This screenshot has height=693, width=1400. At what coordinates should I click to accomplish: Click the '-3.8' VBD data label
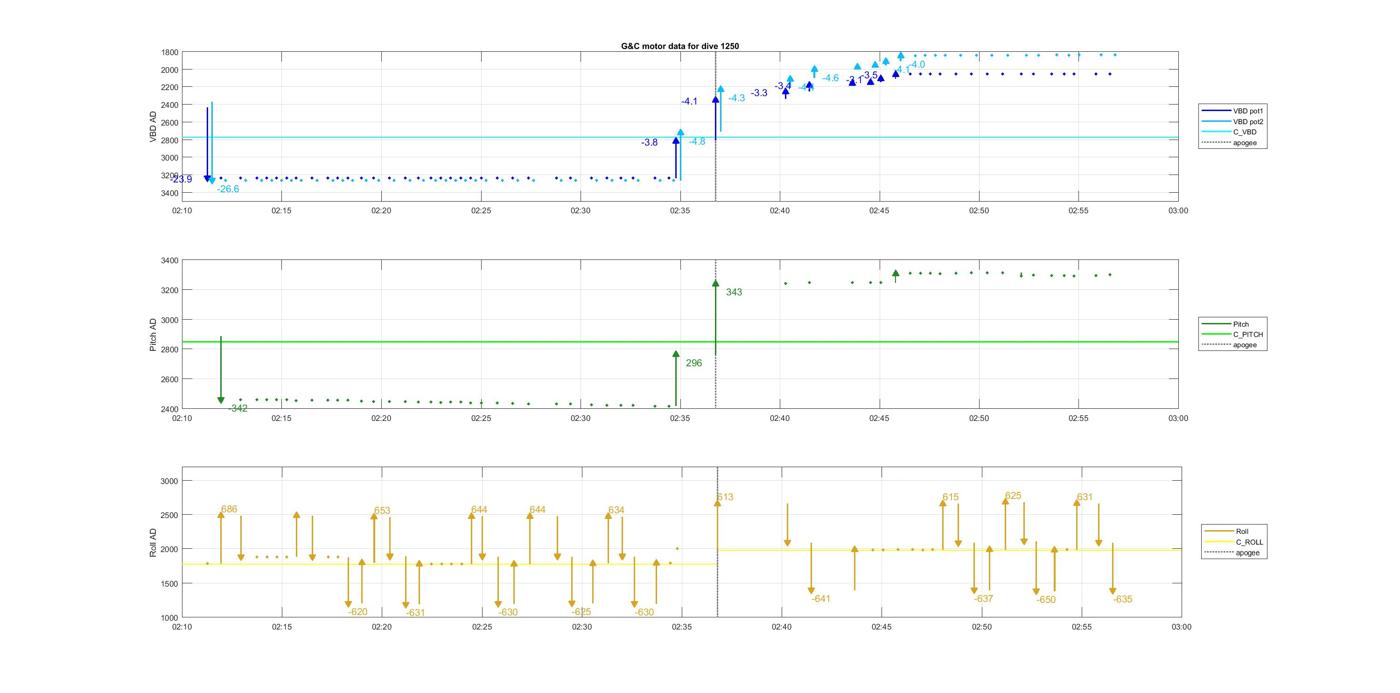pyautogui.click(x=650, y=143)
